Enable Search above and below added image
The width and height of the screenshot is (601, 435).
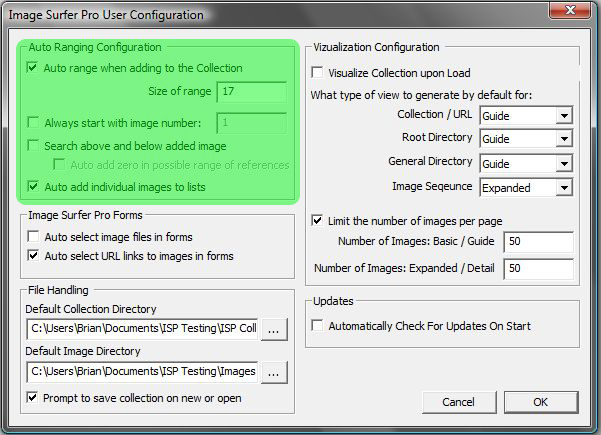[33, 145]
